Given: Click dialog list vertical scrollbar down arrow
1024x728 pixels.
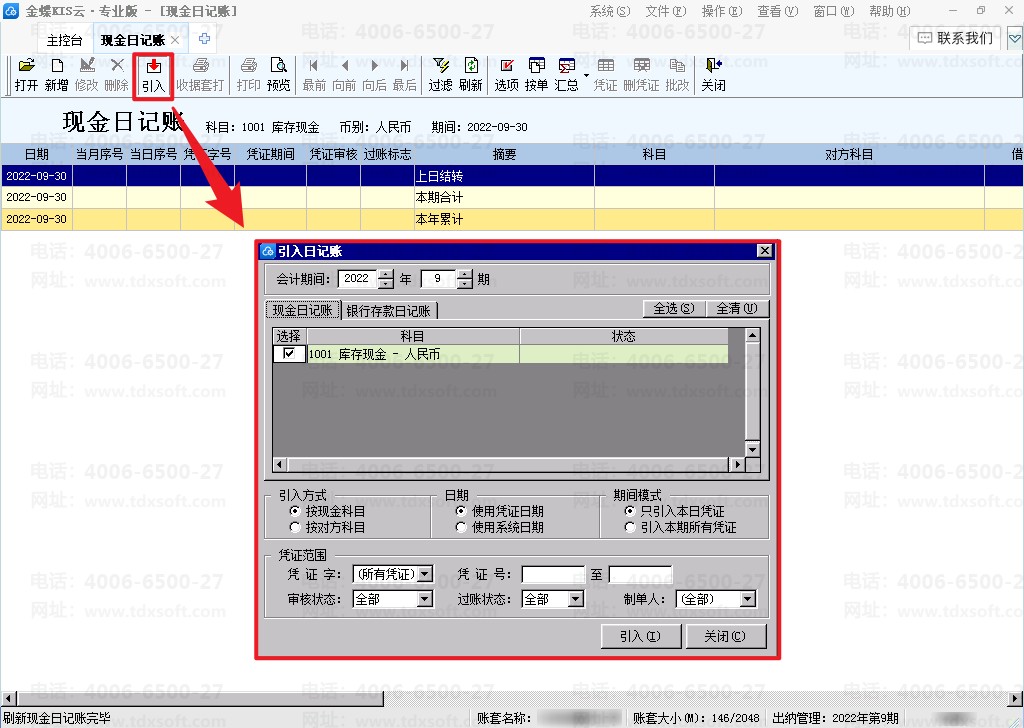Looking at the screenshot, I should (752, 449).
